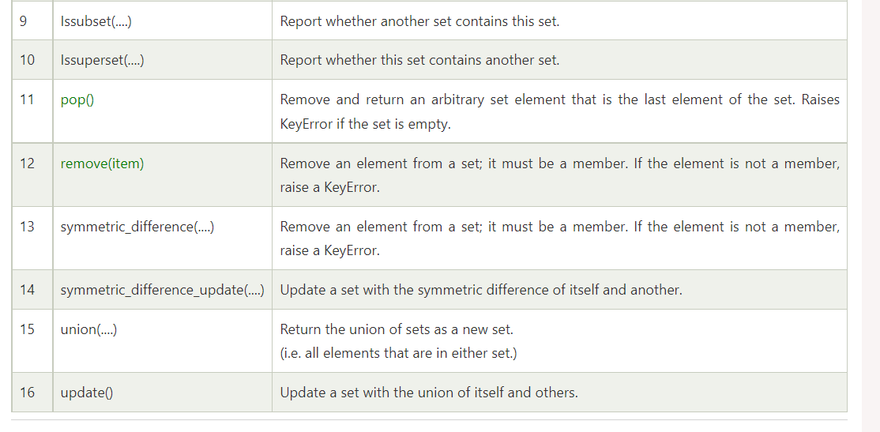Open the remove(item) link
Image resolution: width=880 pixels, height=432 pixels.
click(102, 163)
